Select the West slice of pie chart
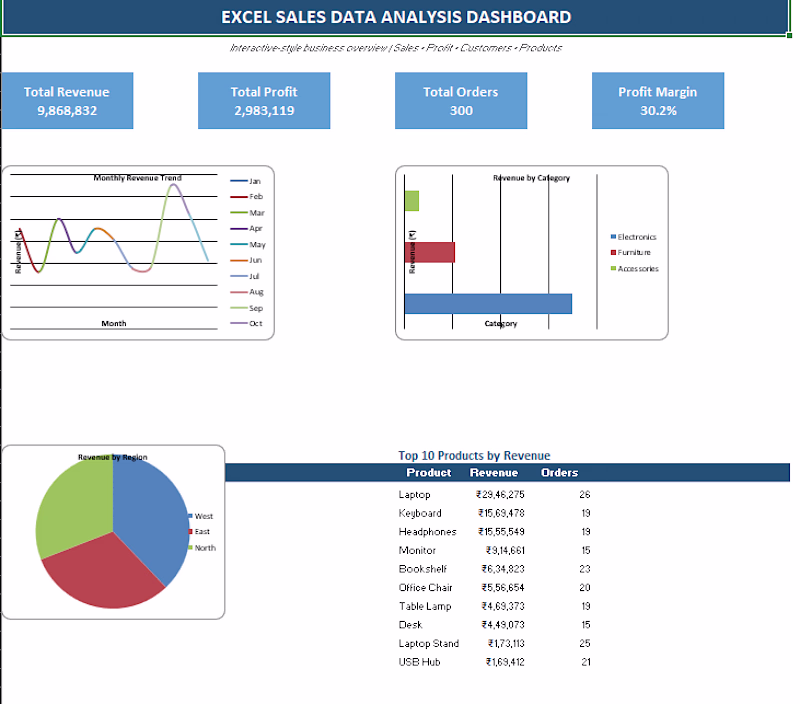800x704 pixels. click(153, 515)
